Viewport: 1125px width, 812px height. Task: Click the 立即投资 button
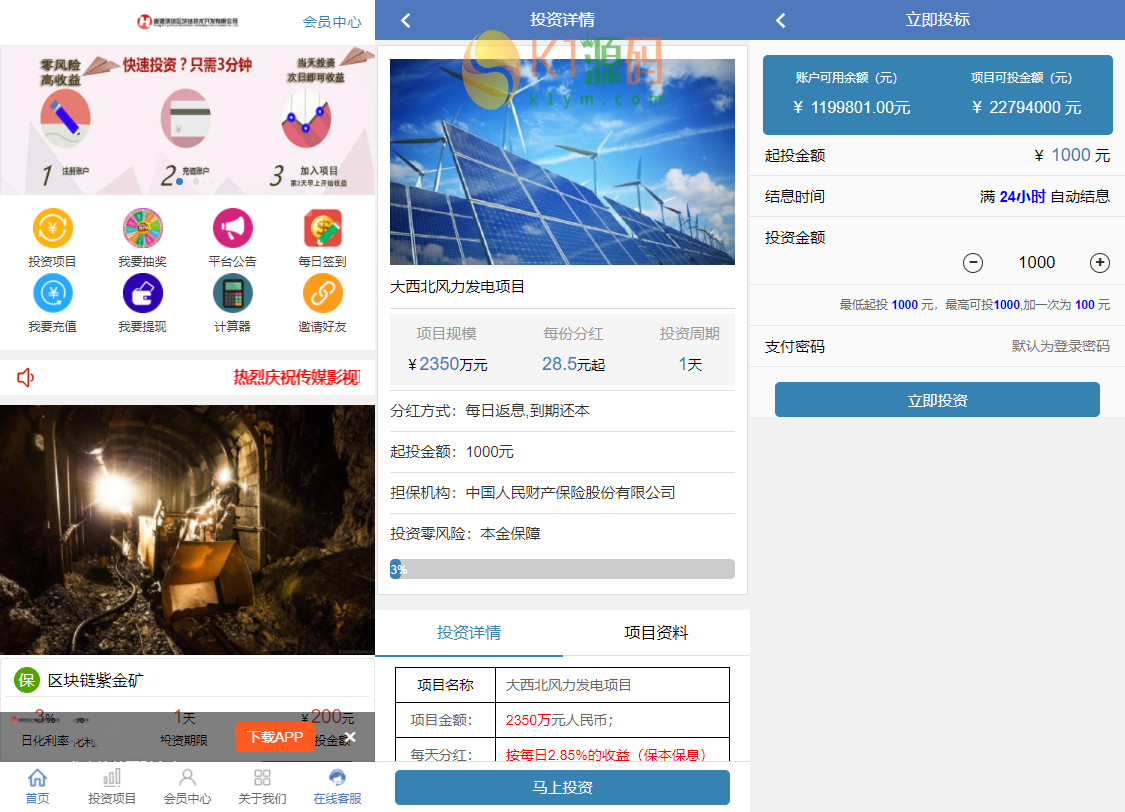(x=937, y=400)
